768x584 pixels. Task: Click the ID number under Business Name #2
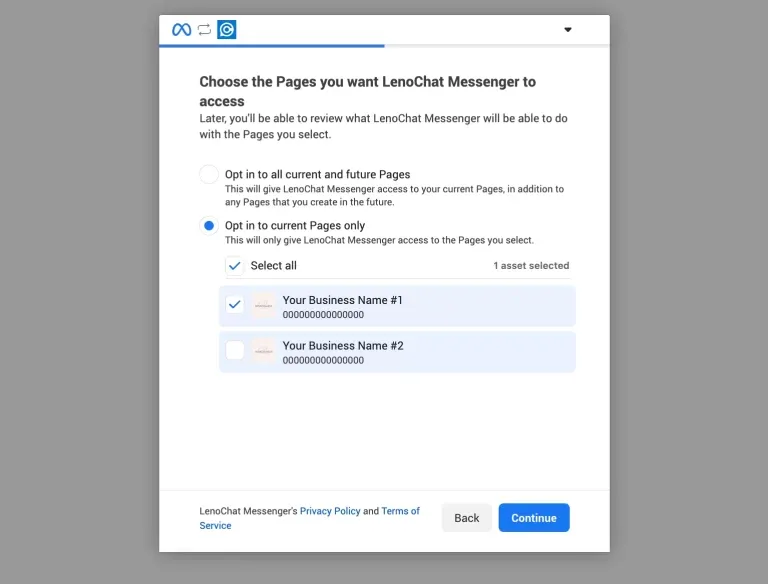click(x=323, y=360)
